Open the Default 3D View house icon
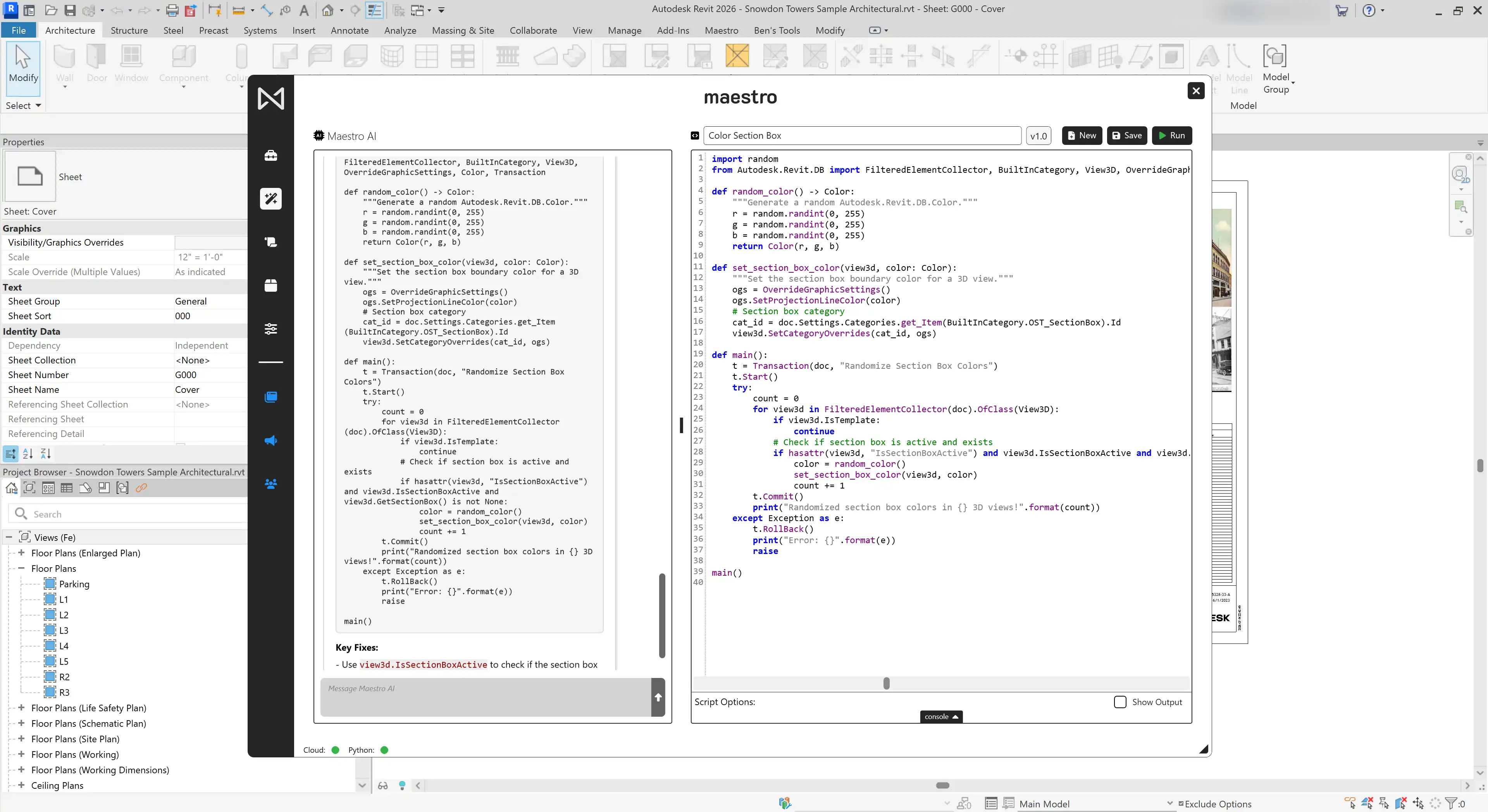The image size is (1488, 812). [x=327, y=10]
